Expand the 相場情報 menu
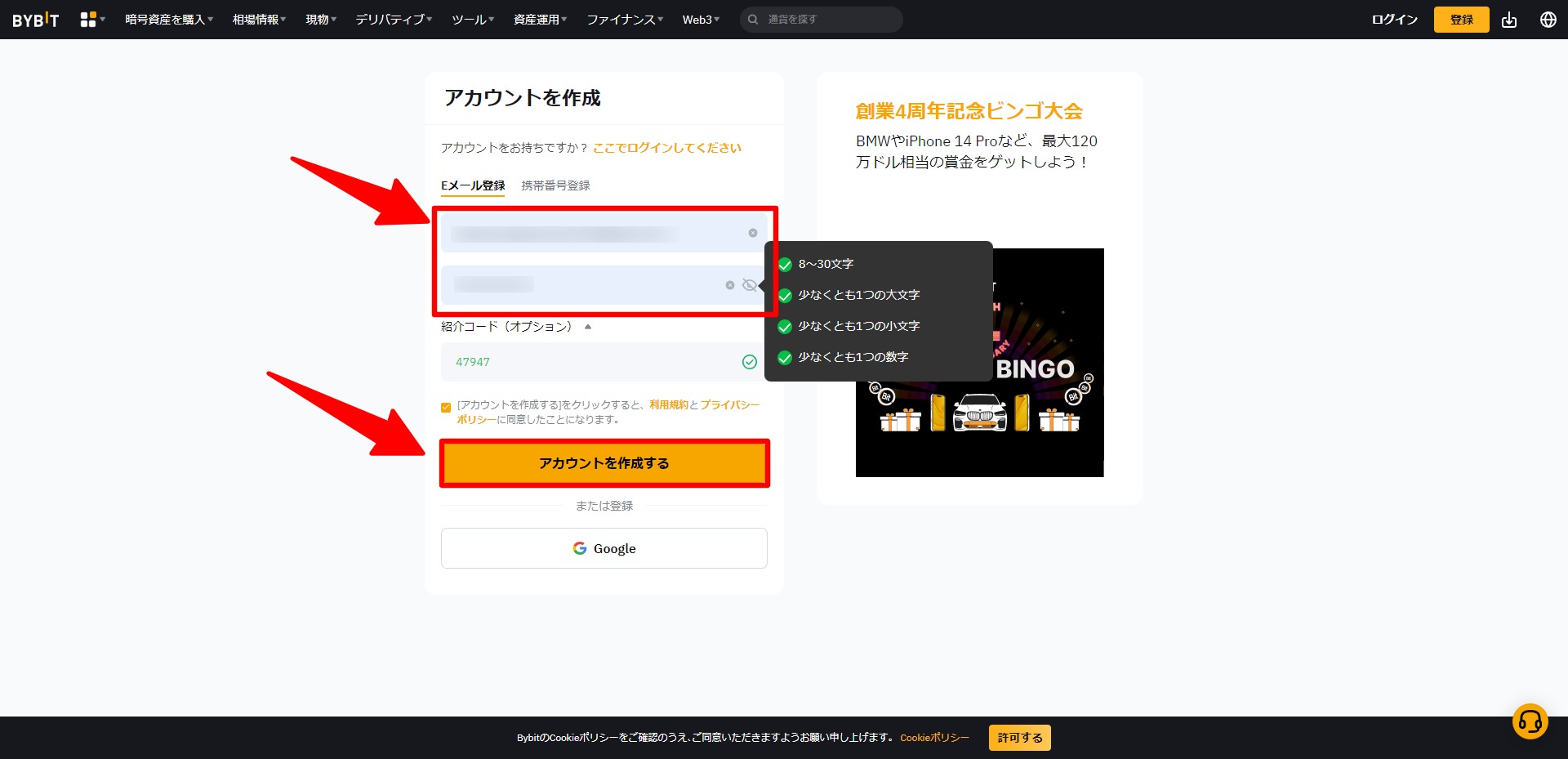The width and height of the screenshot is (1568, 759). (259, 20)
